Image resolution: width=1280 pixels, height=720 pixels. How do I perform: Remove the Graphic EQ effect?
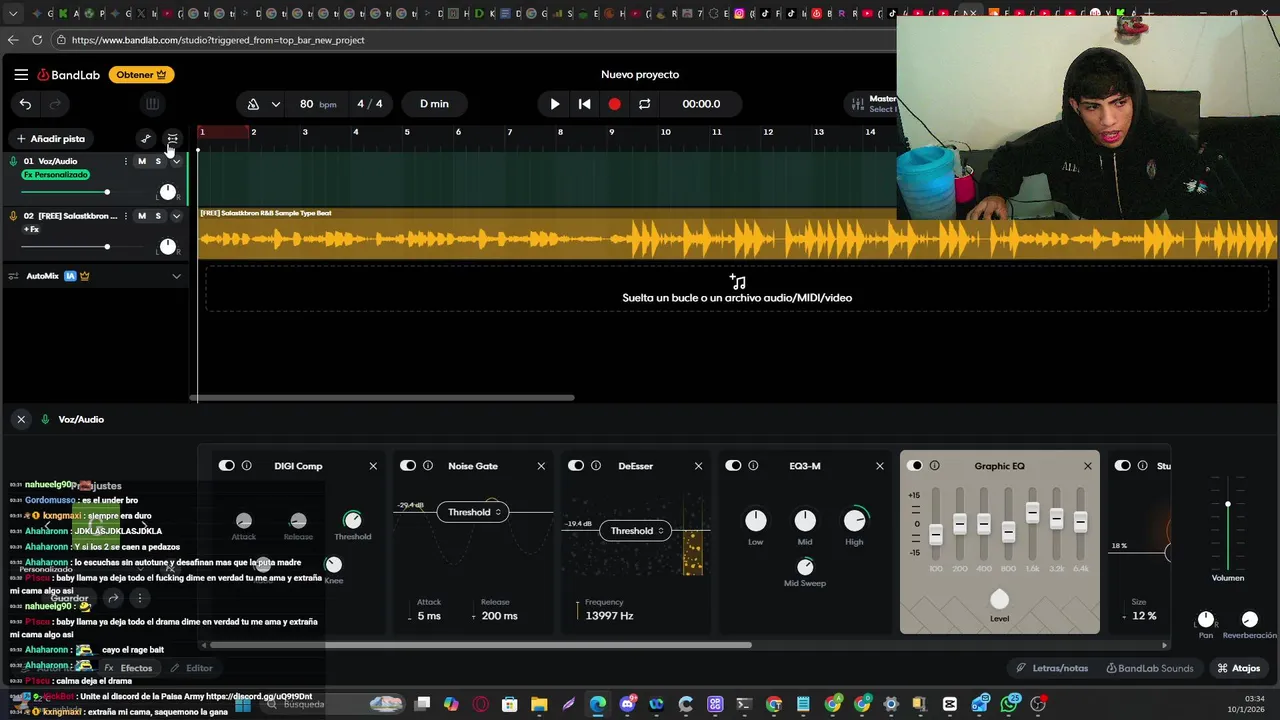[x=1088, y=466]
